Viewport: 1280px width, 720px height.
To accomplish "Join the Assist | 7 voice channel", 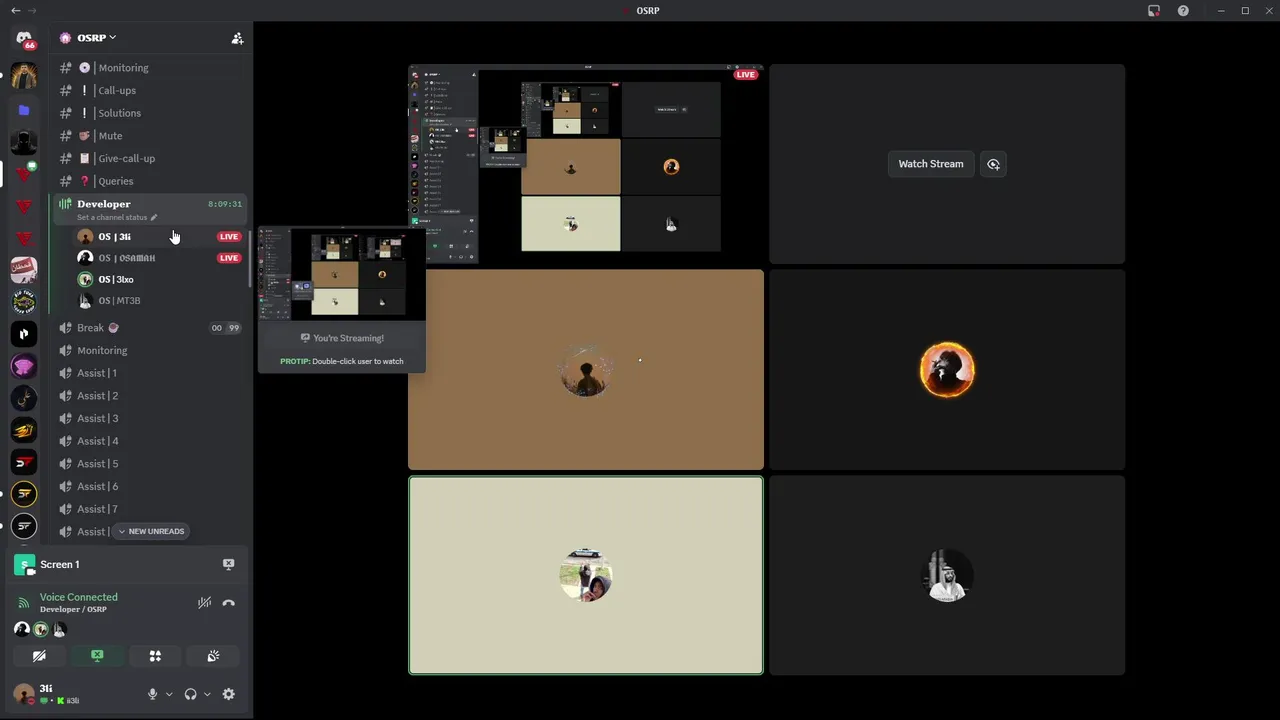I will (x=150, y=509).
